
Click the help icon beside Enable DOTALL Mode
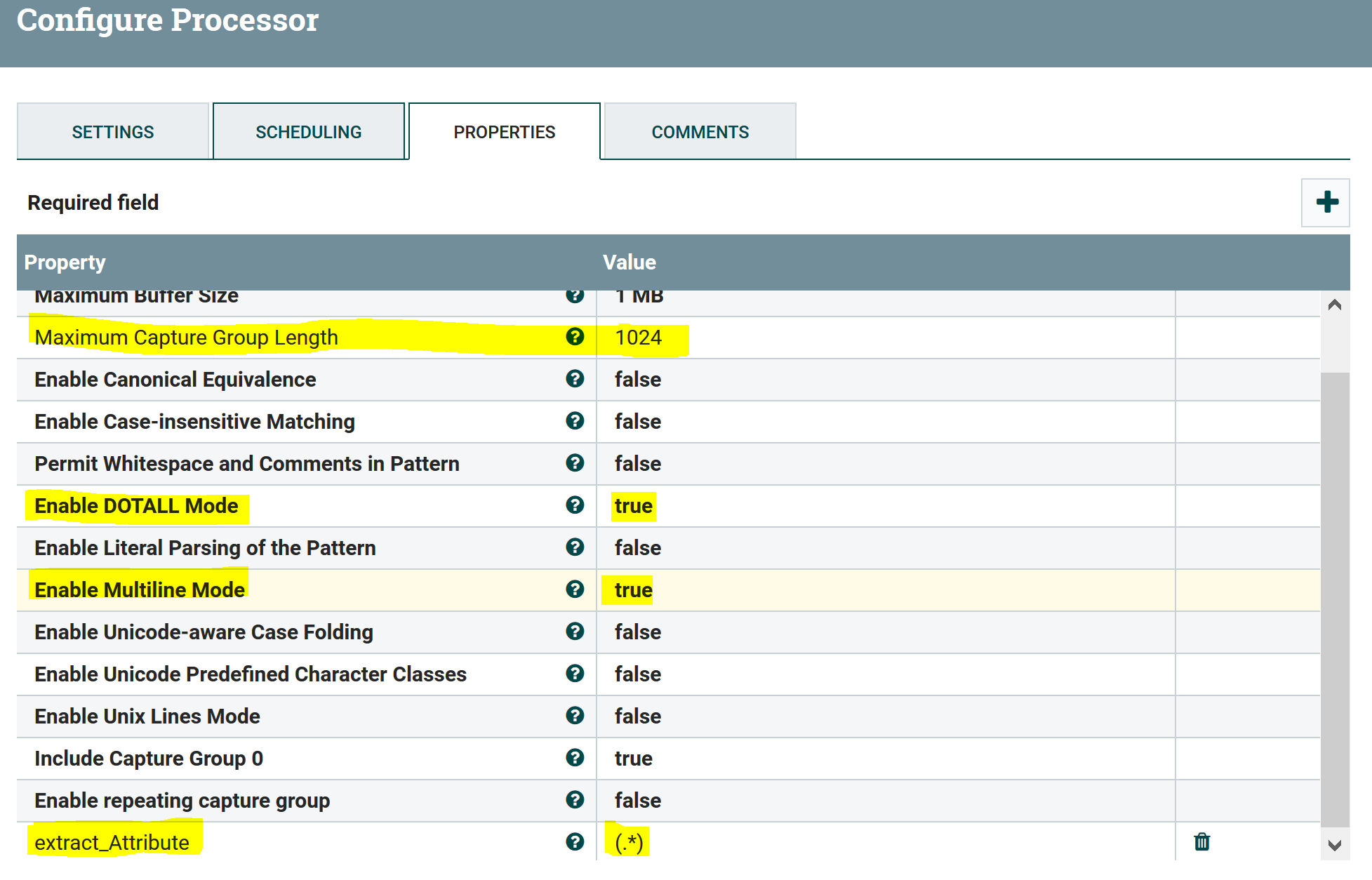click(x=575, y=505)
